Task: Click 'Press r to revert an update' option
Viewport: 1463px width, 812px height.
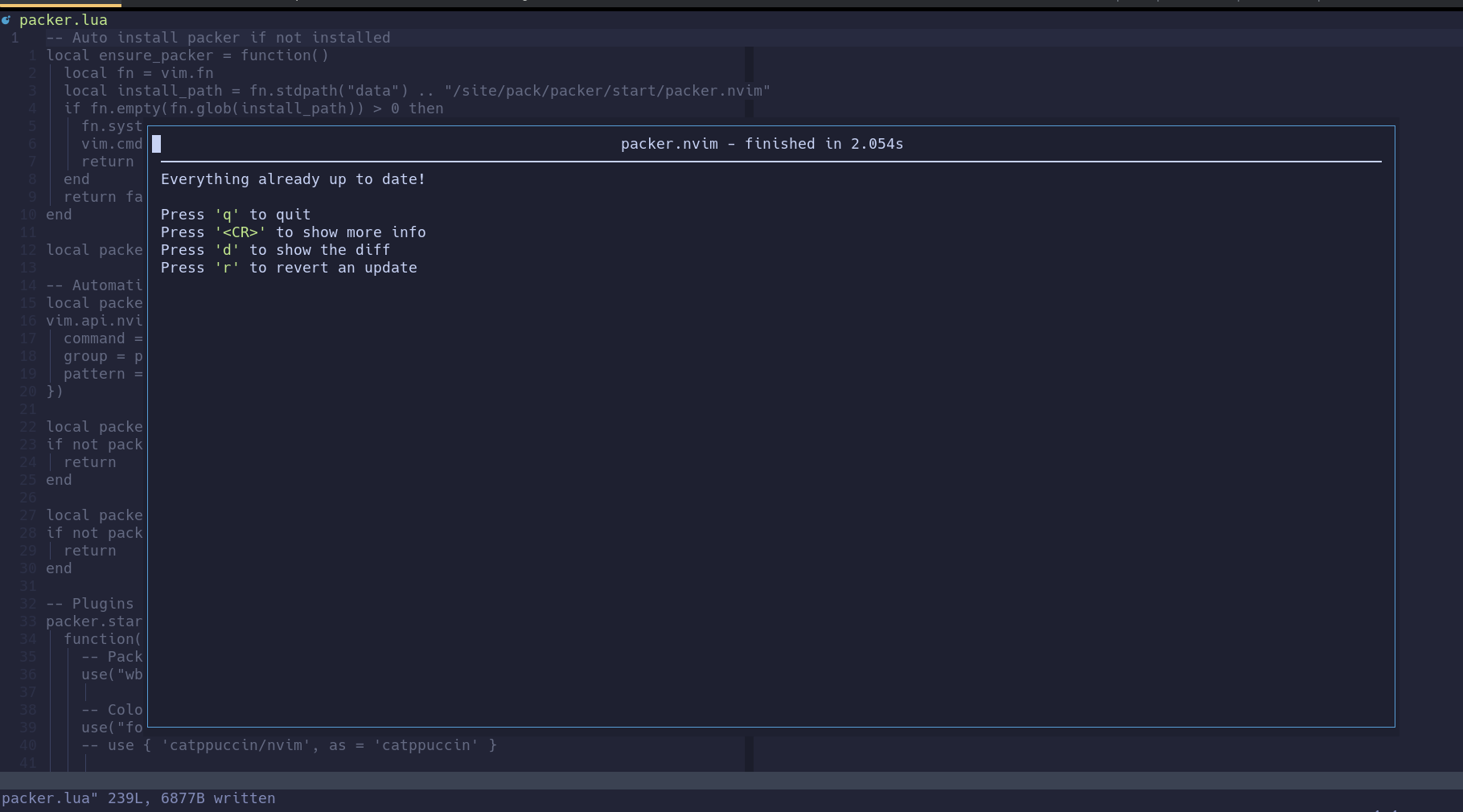Action: pos(288,267)
